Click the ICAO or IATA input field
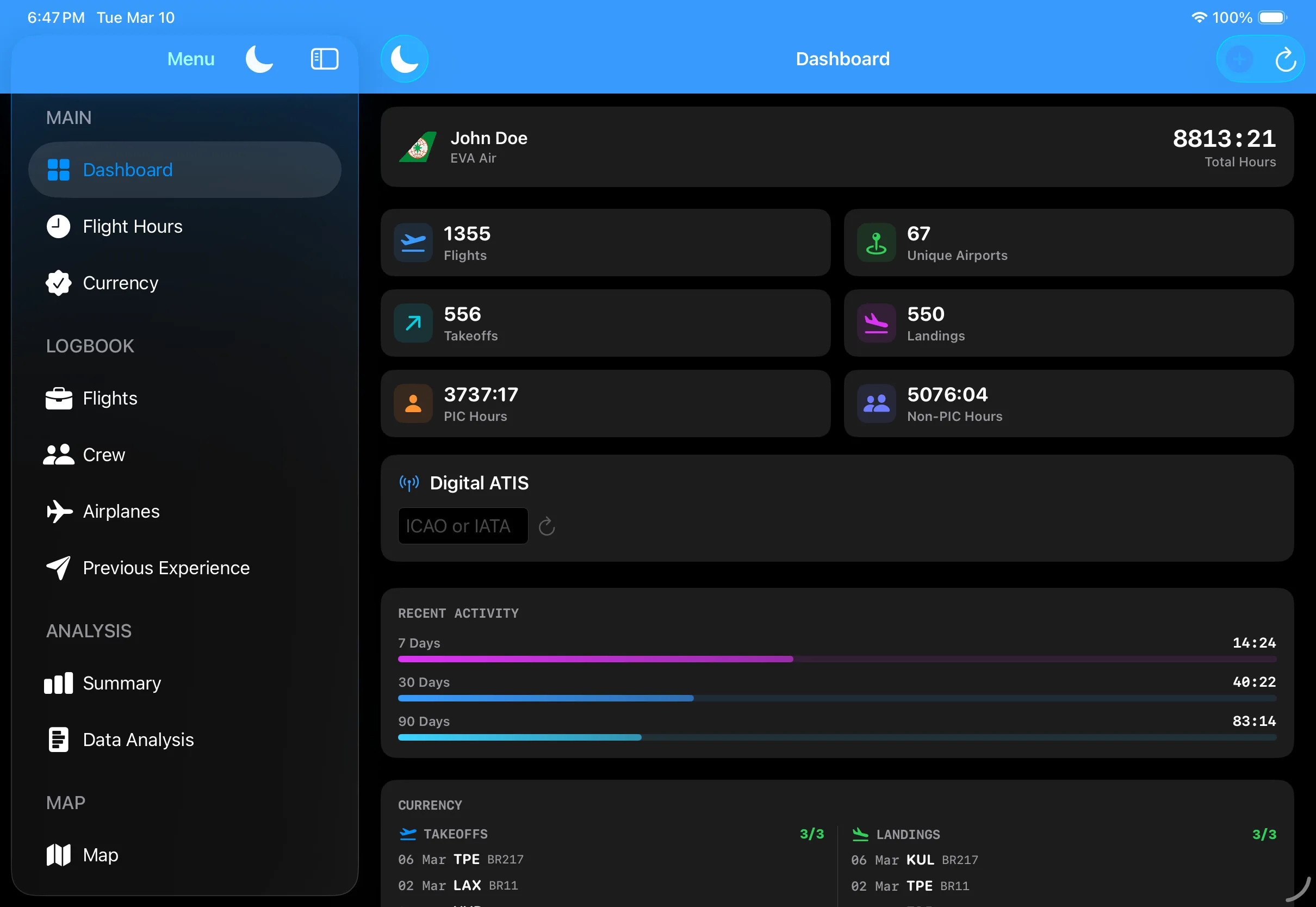Viewport: 1316px width, 907px height. coord(463,526)
